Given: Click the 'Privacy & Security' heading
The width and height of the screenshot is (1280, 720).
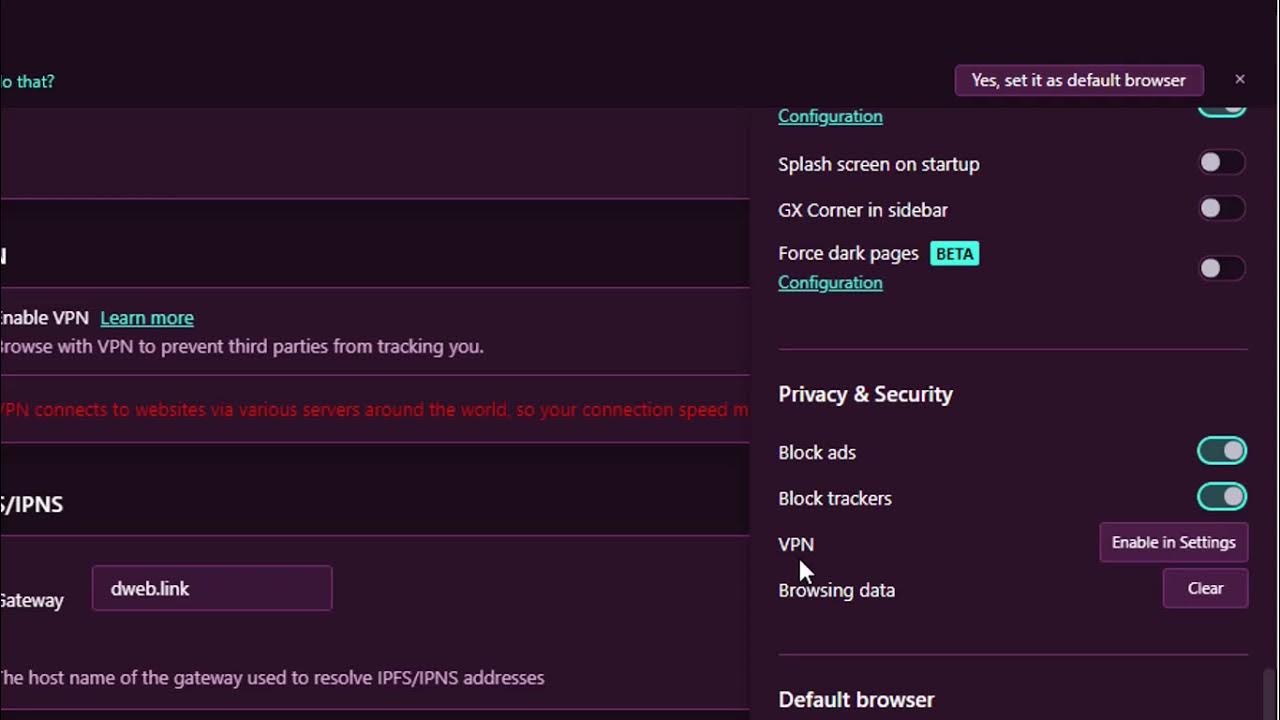Looking at the screenshot, I should click(x=865, y=394).
